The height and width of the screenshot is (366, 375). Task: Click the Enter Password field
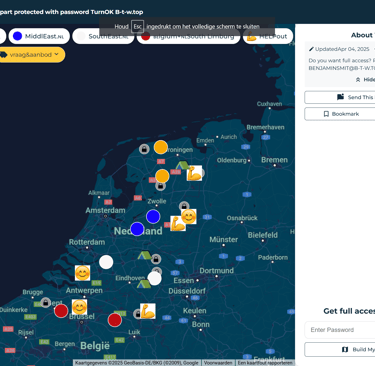coord(340,330)
